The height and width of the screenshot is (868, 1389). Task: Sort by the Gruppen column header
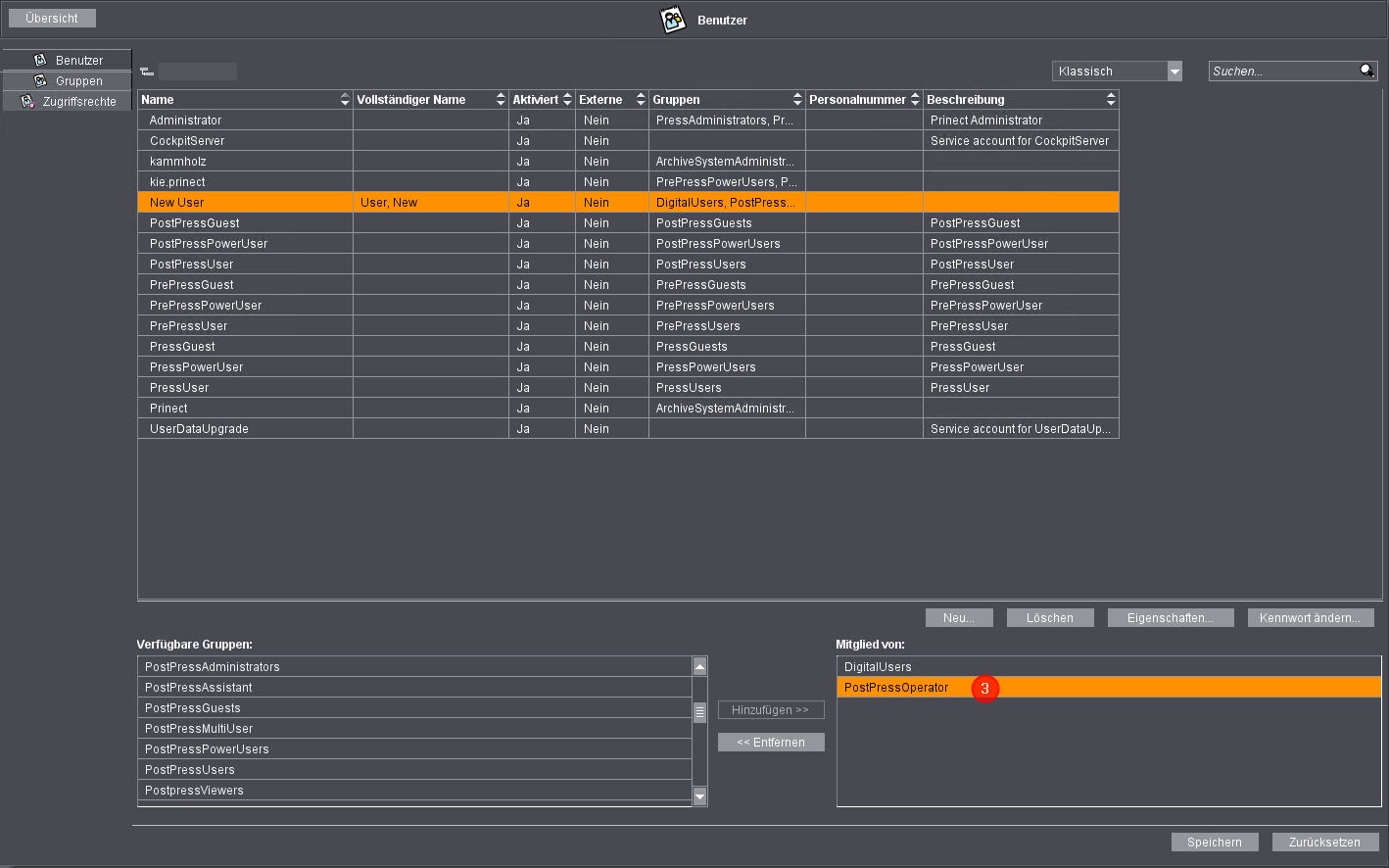point(727,99)
